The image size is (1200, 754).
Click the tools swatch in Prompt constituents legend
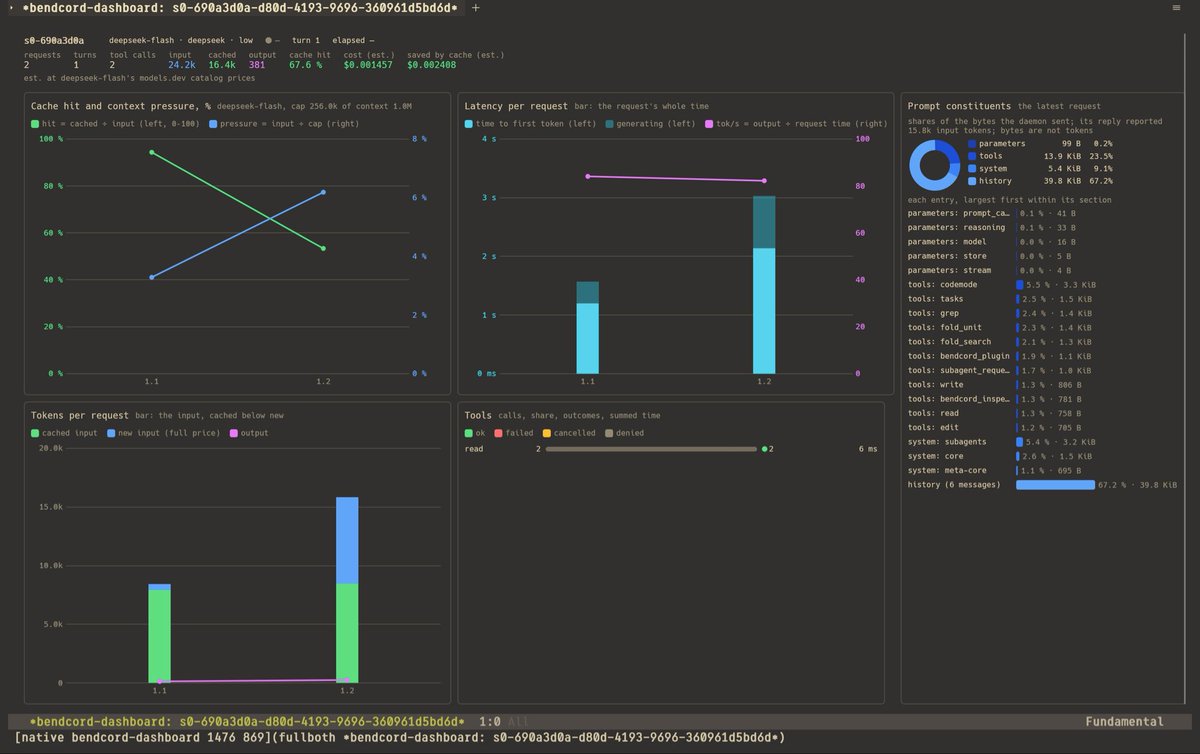pos(972,156)
